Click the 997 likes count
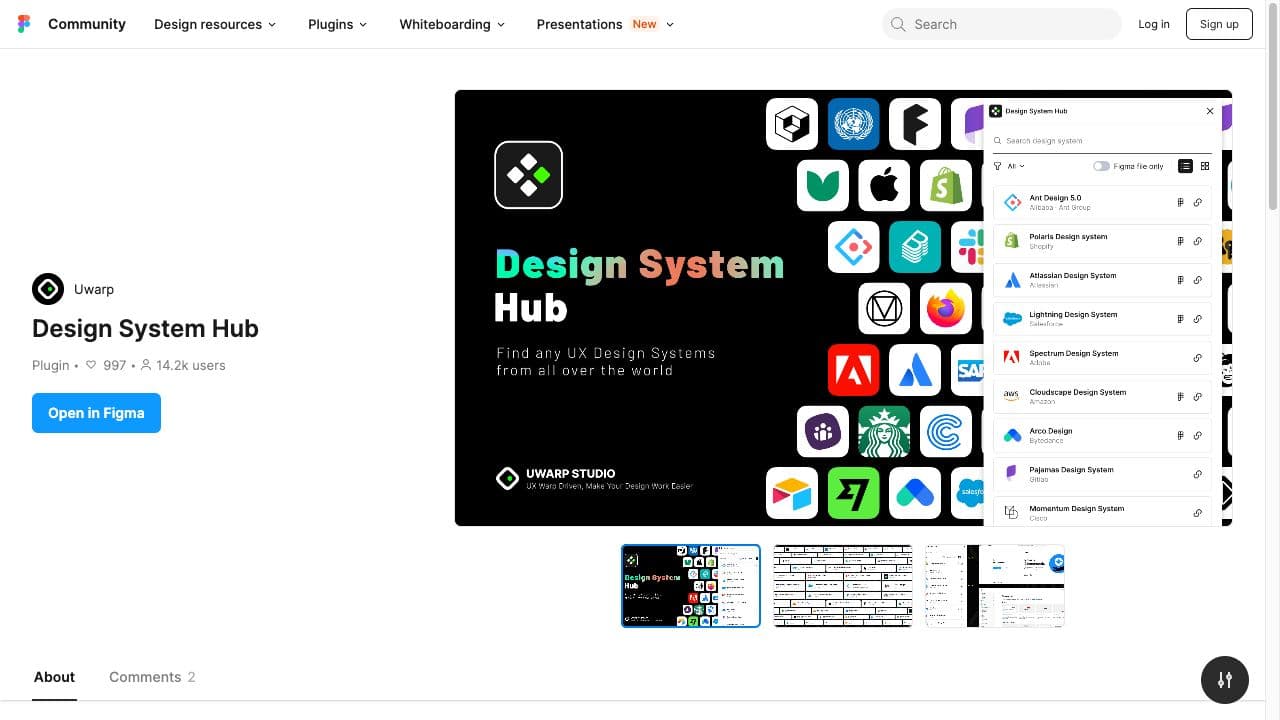Image resolution: width=1280 pixels, height=720 pixels. tap(115, 365)
